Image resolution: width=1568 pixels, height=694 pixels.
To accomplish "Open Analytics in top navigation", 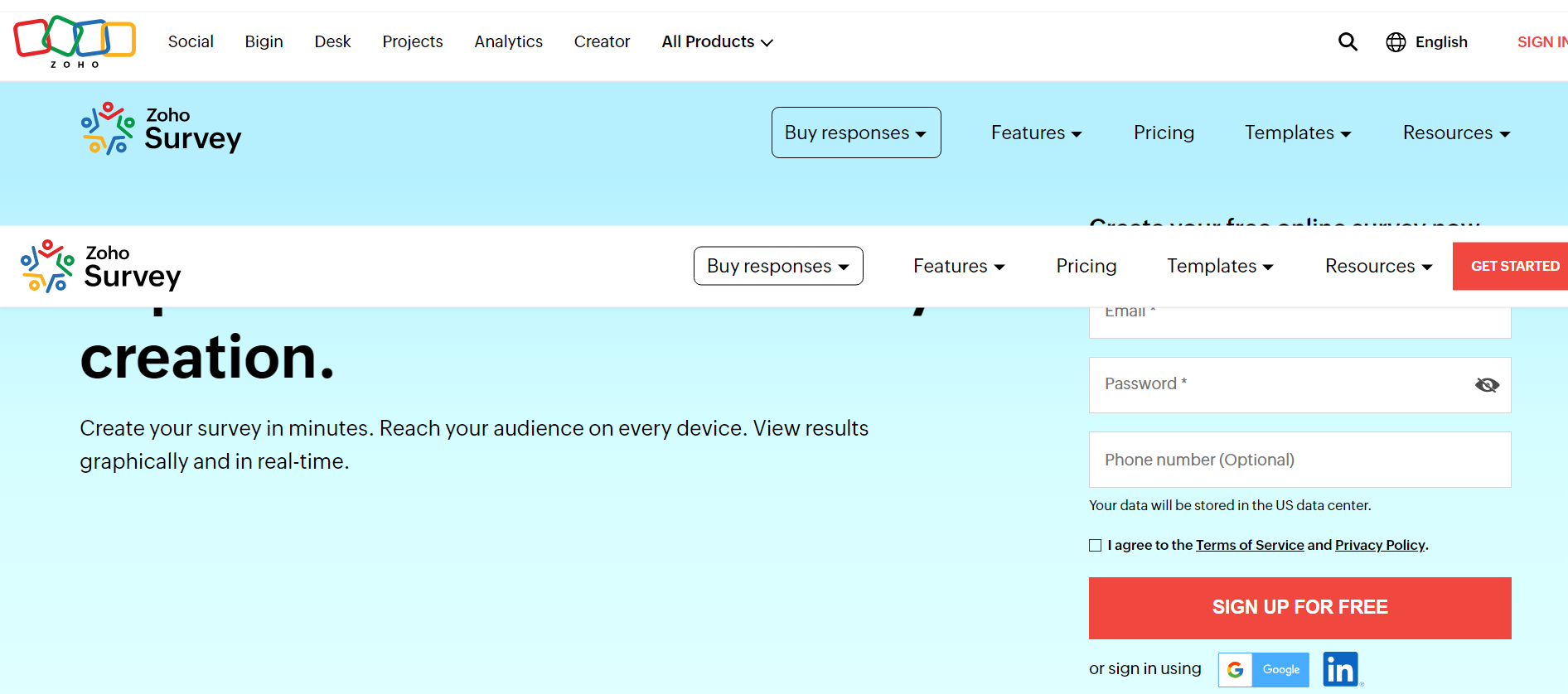I will click(508, 41).
